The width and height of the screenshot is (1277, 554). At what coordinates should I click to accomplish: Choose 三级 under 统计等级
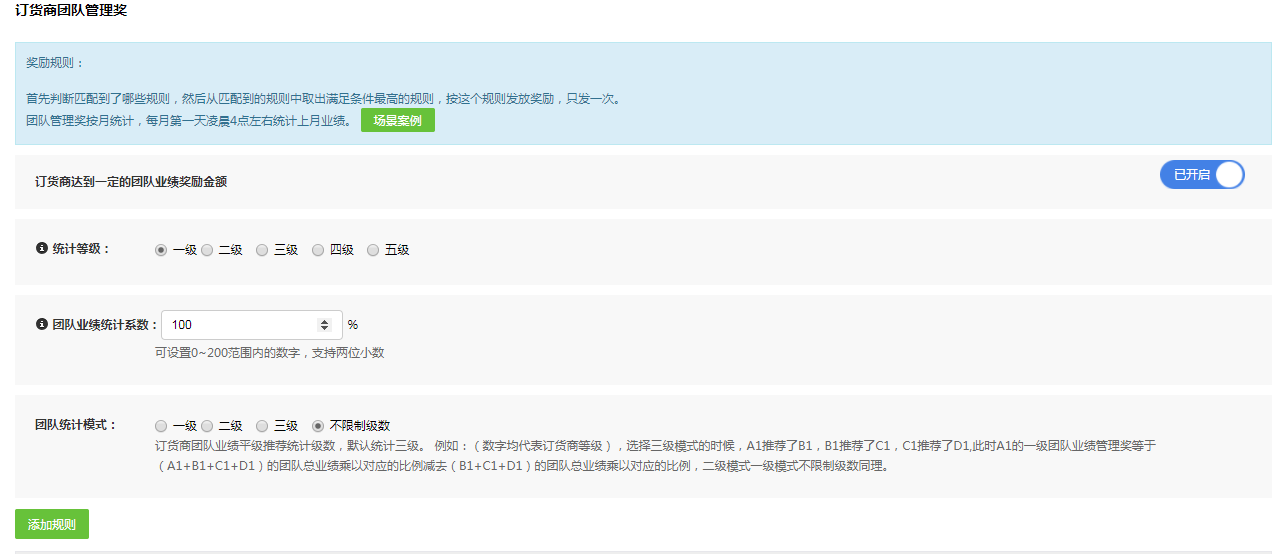(x=262, y=250)
